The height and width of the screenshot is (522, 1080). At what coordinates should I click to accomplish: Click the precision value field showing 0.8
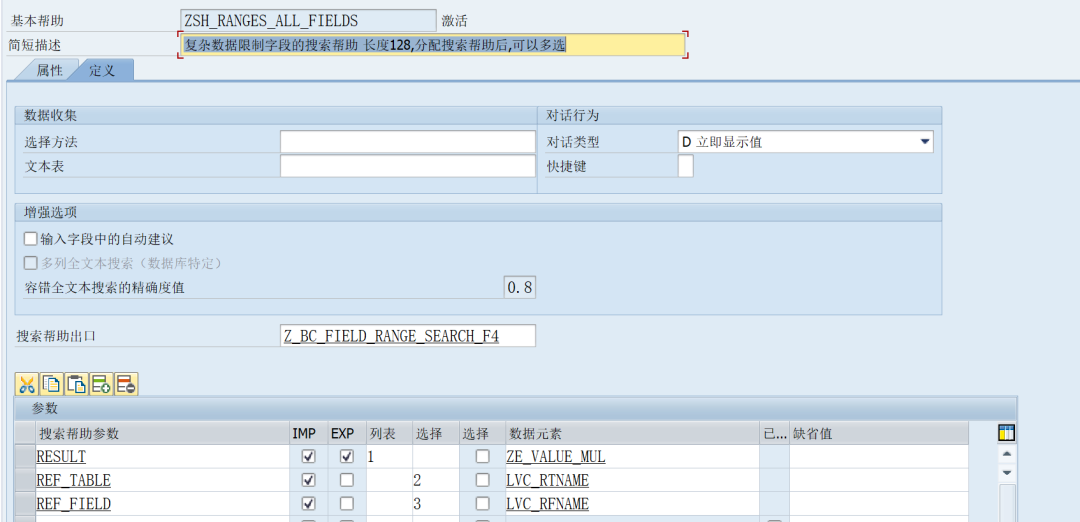520,288
